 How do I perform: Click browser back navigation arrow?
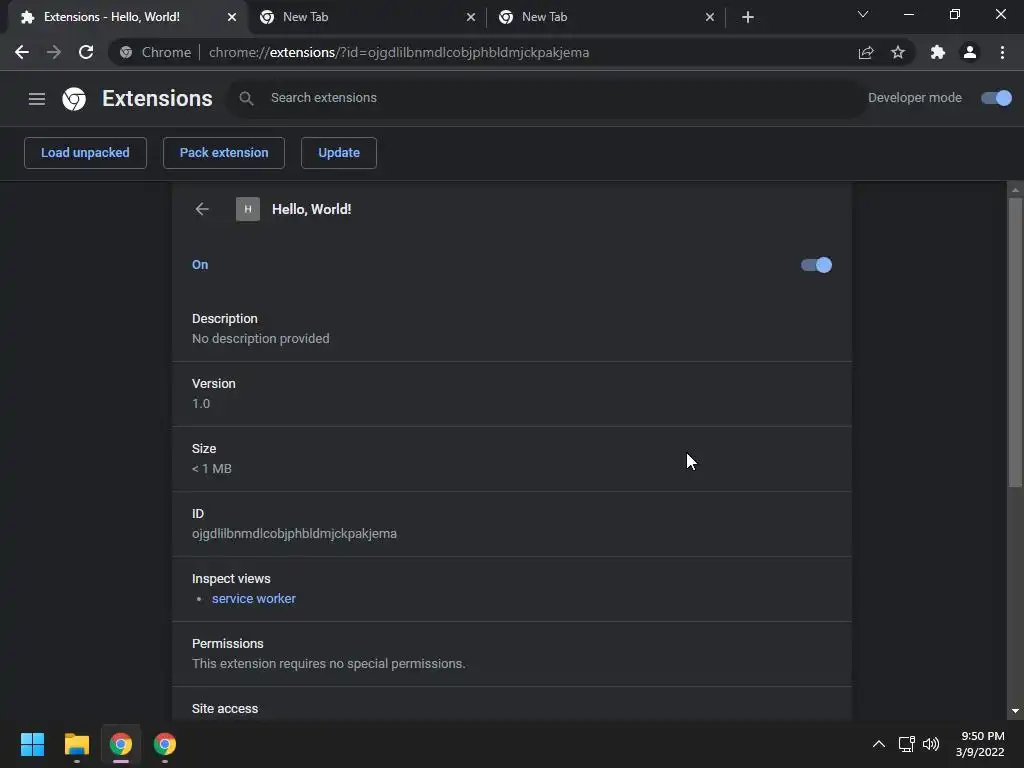22,52
